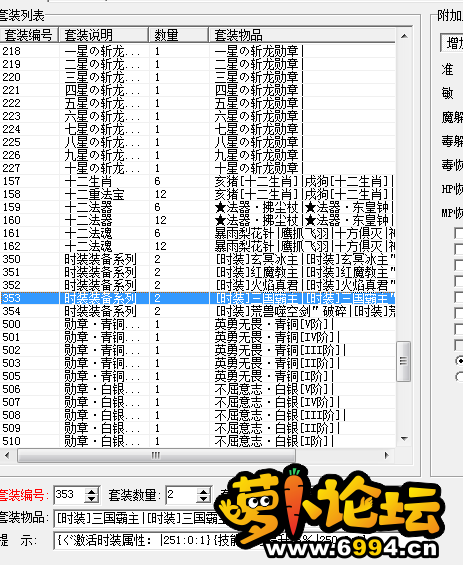This screenshot has width=463, height=565.
Task: Click the 套装数量 field showing 2
Action: coord(182,495)
